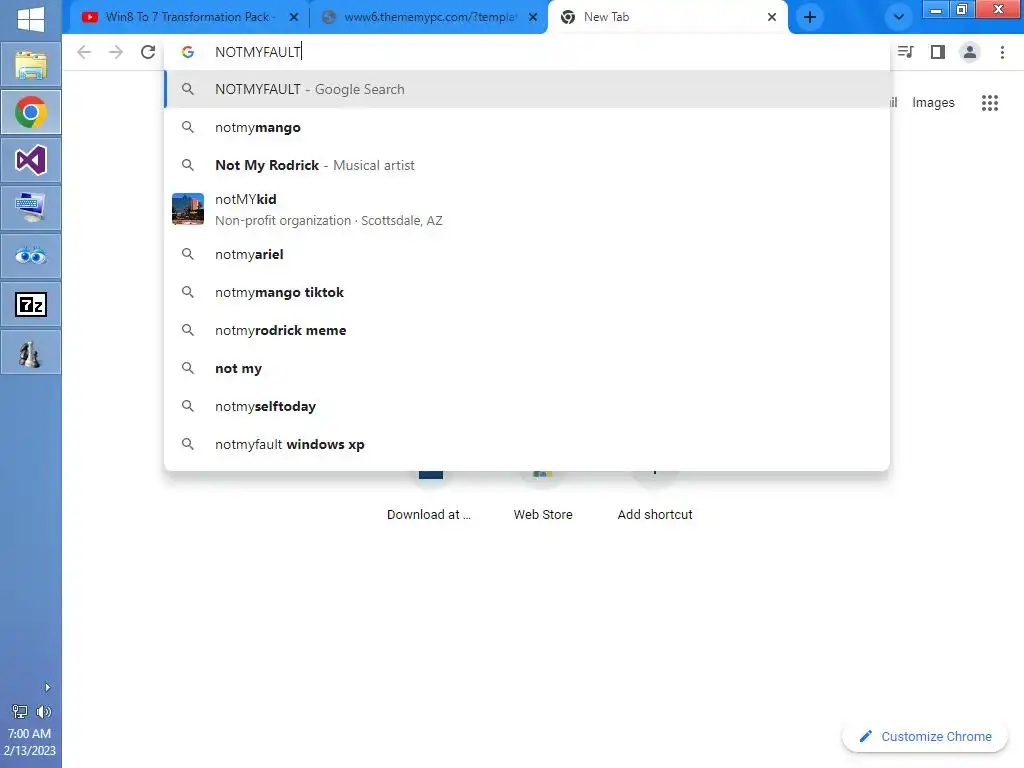Click the YouTube favicon on first tab

pyautogui.click(x=90, y=17)
